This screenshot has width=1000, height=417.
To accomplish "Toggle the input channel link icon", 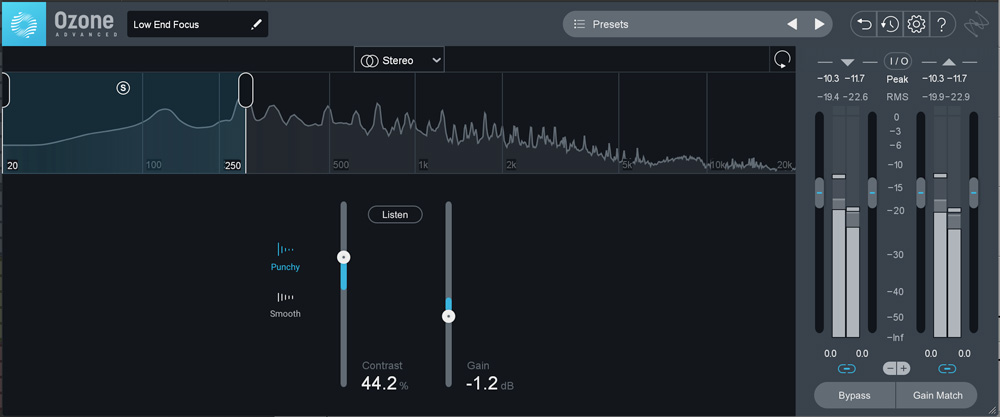I will (x=846, y=369).
